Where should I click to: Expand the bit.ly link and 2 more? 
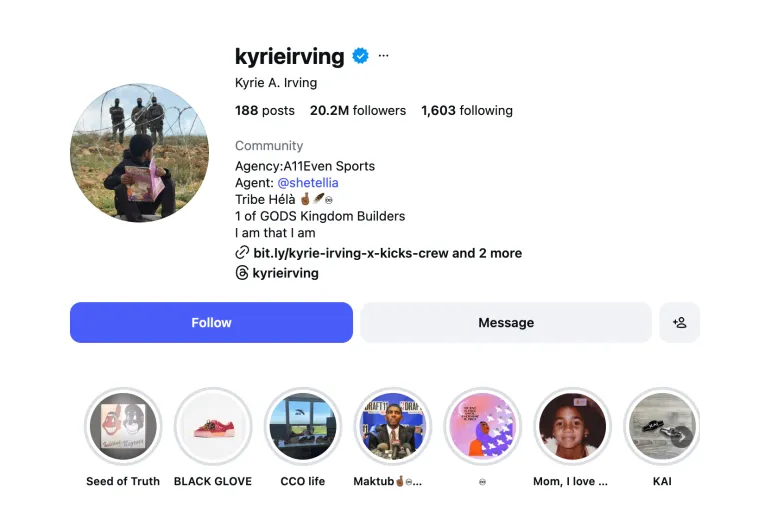[387, 253]
